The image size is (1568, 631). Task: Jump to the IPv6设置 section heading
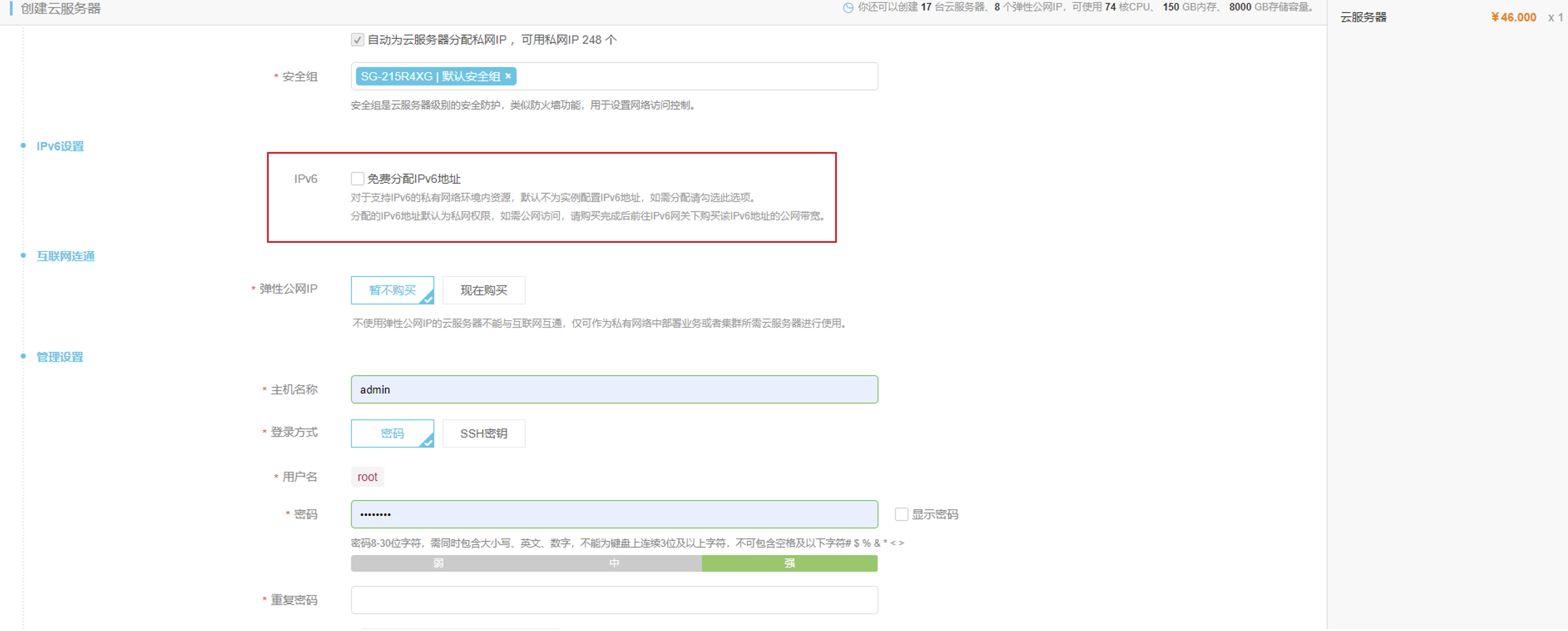[x=60, y=146]
